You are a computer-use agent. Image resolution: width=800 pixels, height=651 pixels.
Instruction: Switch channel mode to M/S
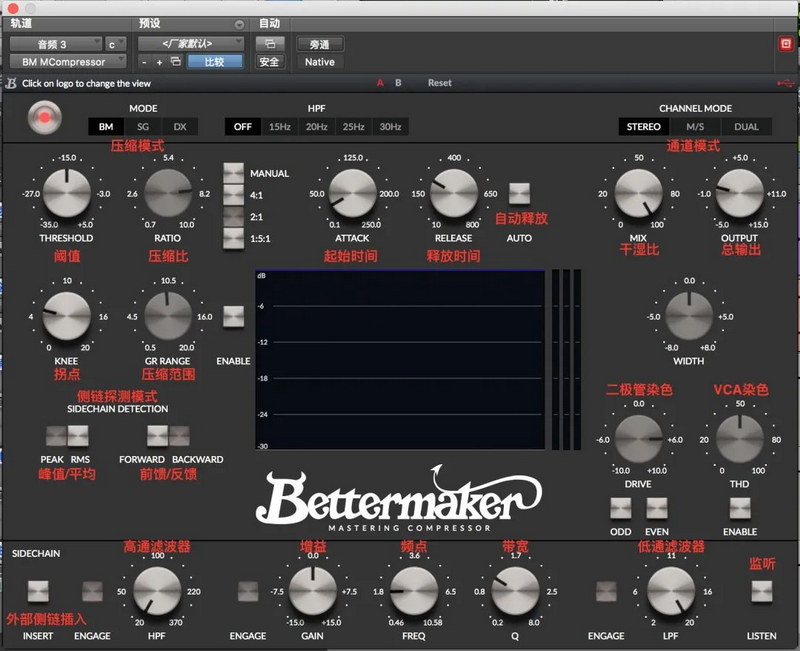pyautogui.click(x=695, y=127)
